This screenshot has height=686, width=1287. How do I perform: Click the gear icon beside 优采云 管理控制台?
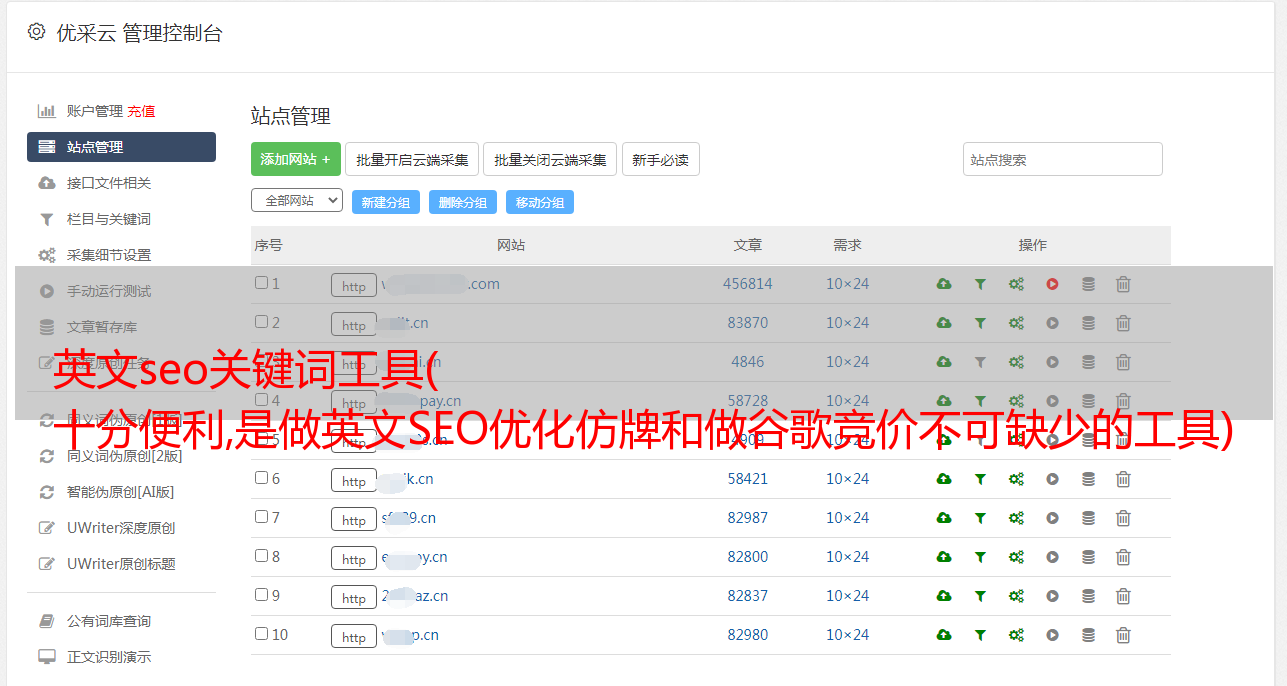coord(36,32)
